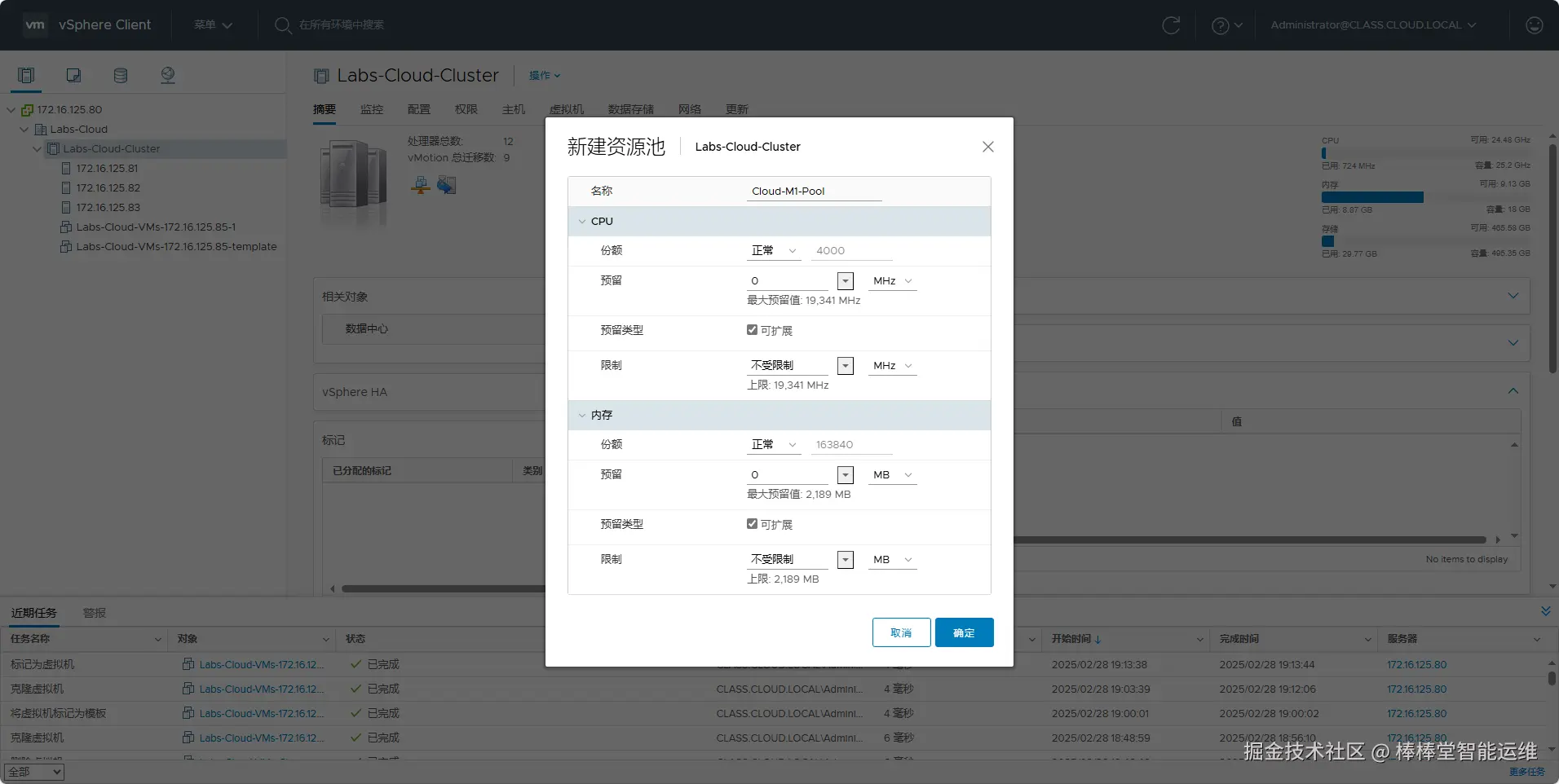Click the vm logo in header

(x=35, y=24)
